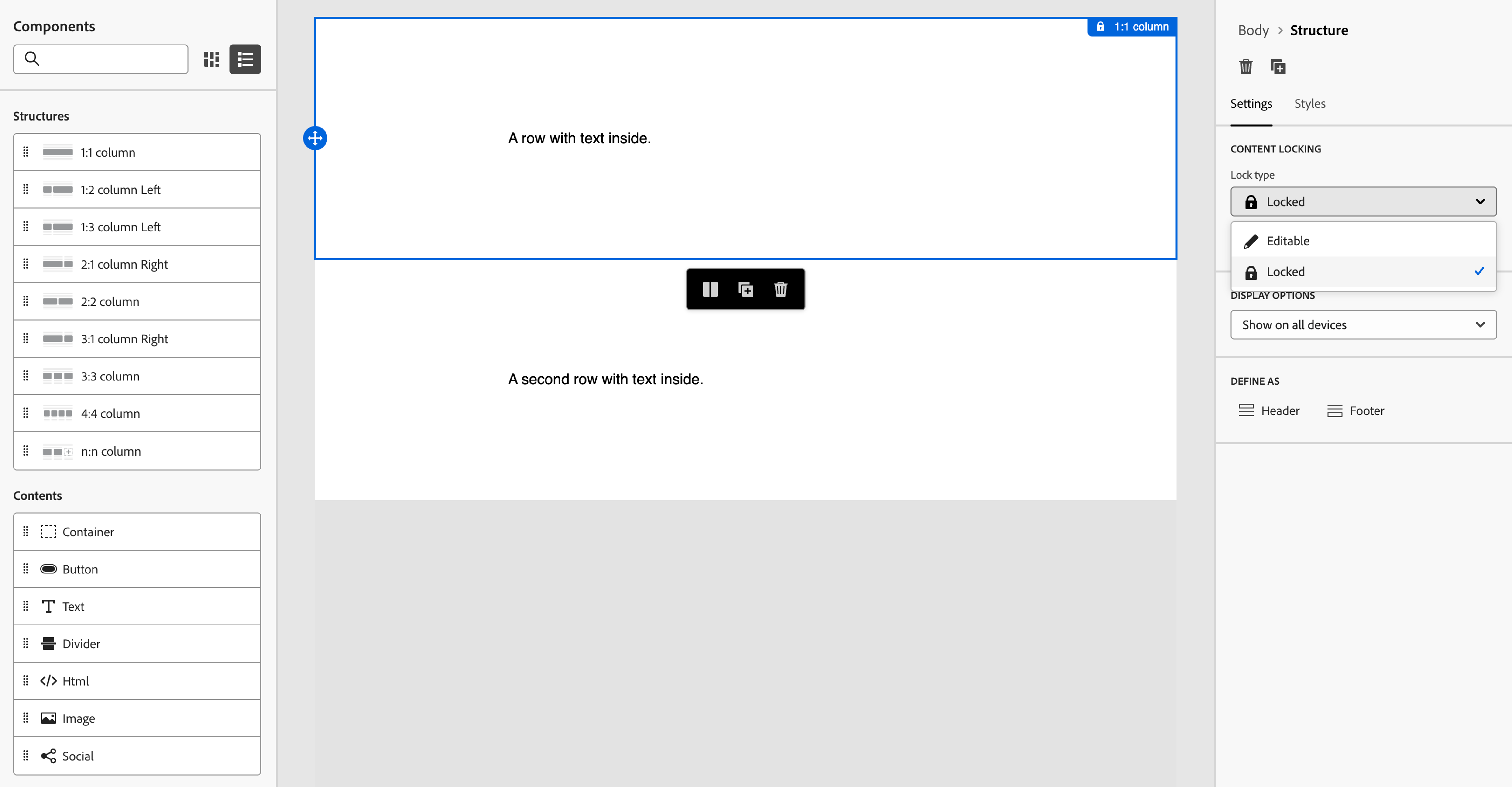The width and height of the screenshot is (1512, 787).
Task: Click the 3:3 column layout icon
Action: click(x=58, y=376)
